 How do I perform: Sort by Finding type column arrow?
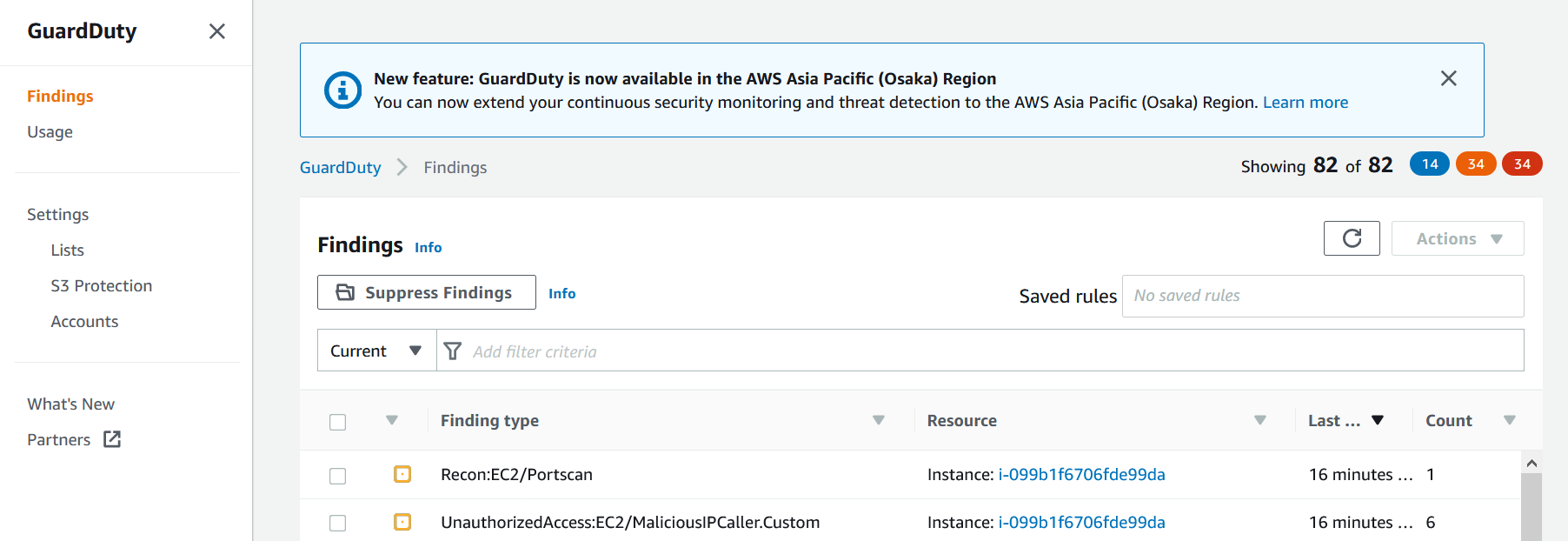[879, 420]
